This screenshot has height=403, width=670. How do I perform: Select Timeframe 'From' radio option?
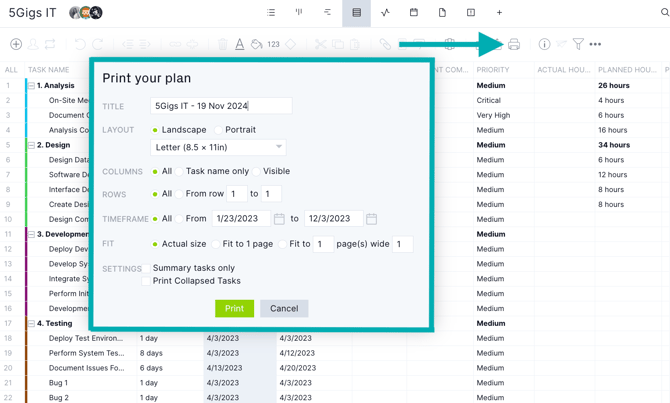pyautogui.click(x=179, y=219)
